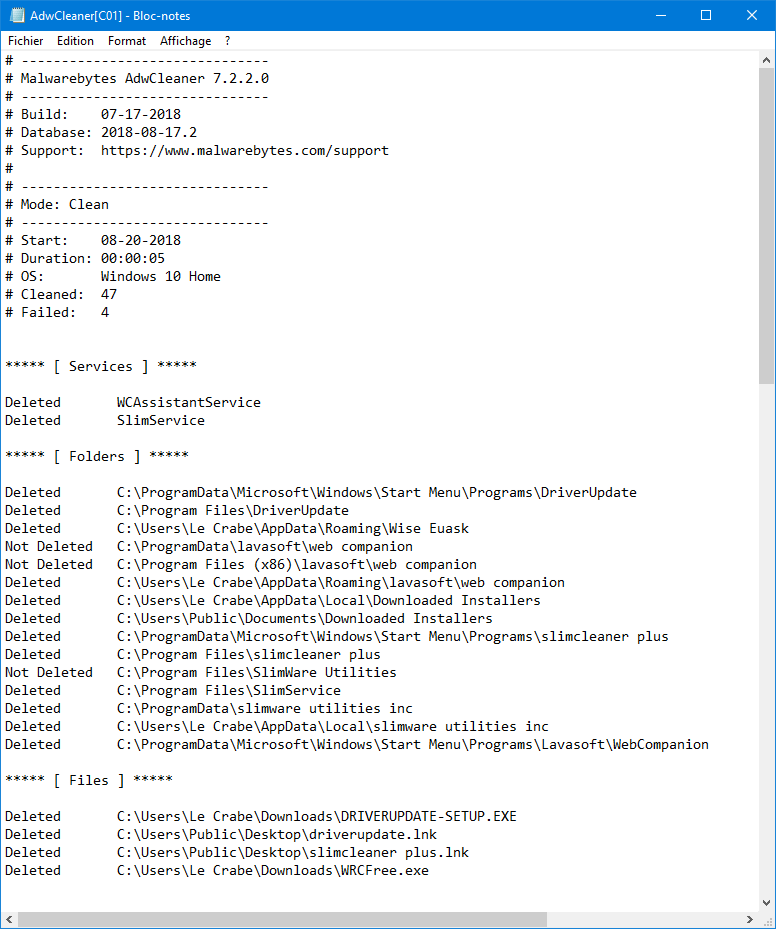Click the Build date 07-17-2018

tap(141, 114)
